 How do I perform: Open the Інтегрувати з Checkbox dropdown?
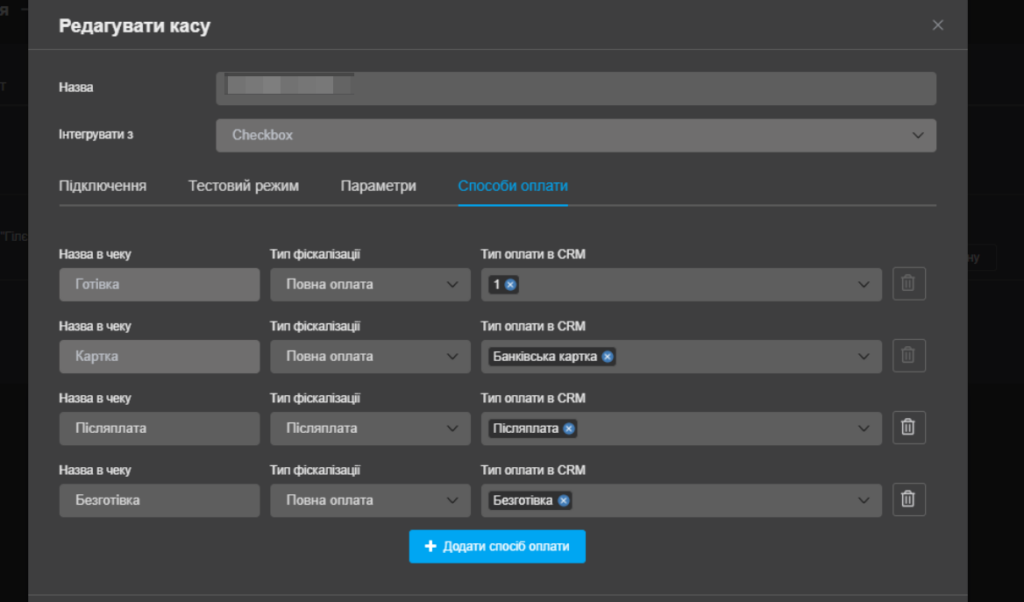click(x=575, y=135)
